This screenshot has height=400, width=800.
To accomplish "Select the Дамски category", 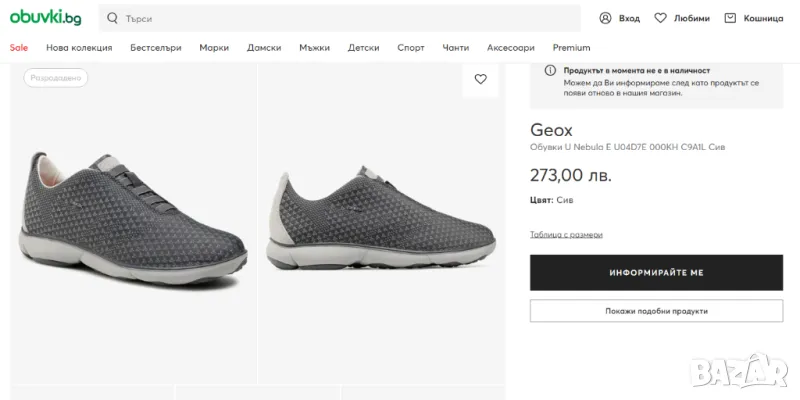I will click(x=264, y=47).
